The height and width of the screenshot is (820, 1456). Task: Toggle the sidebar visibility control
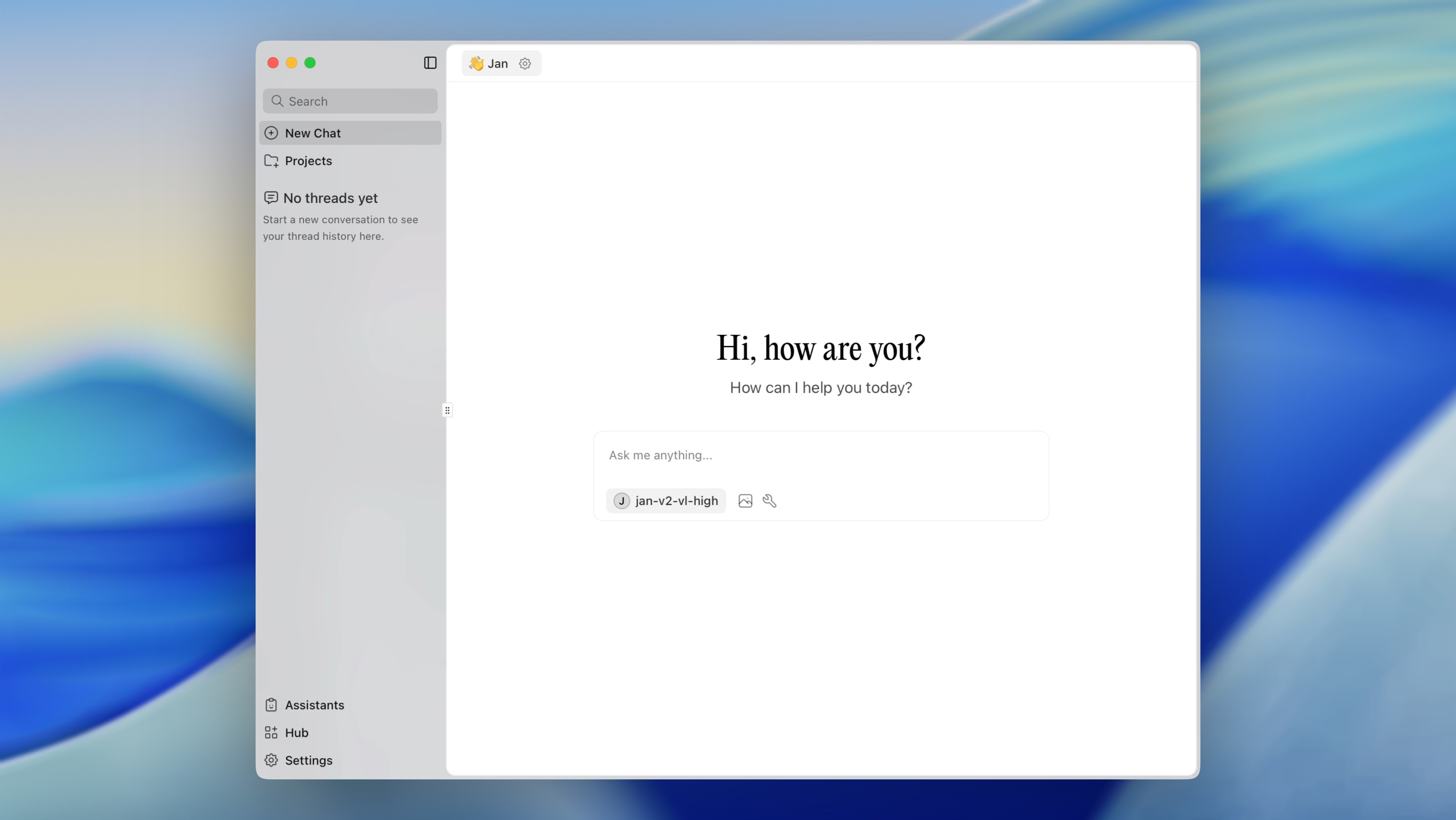(430, 63)
